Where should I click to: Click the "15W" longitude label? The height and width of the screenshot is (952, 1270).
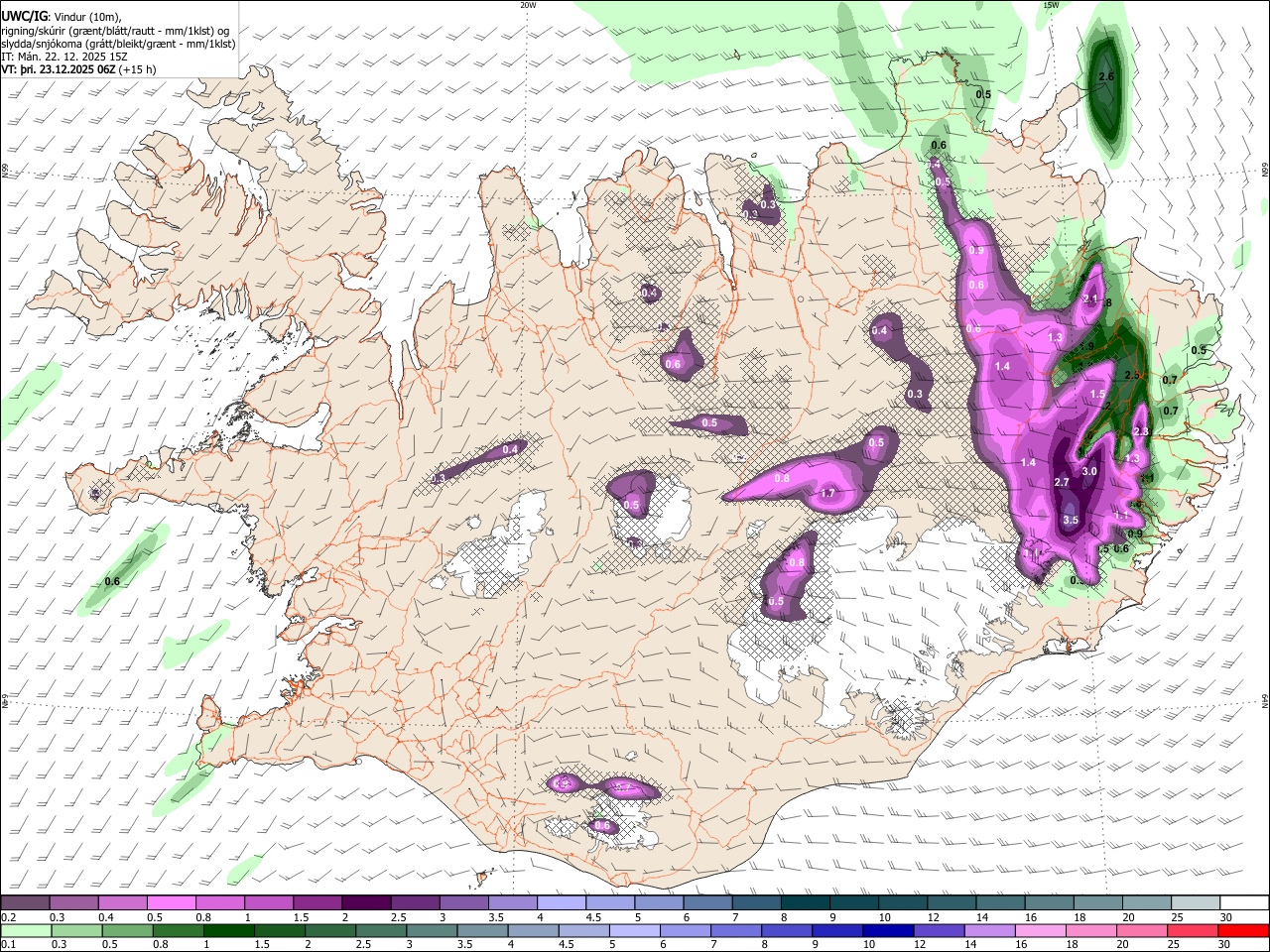click(x=1051, y=5)
